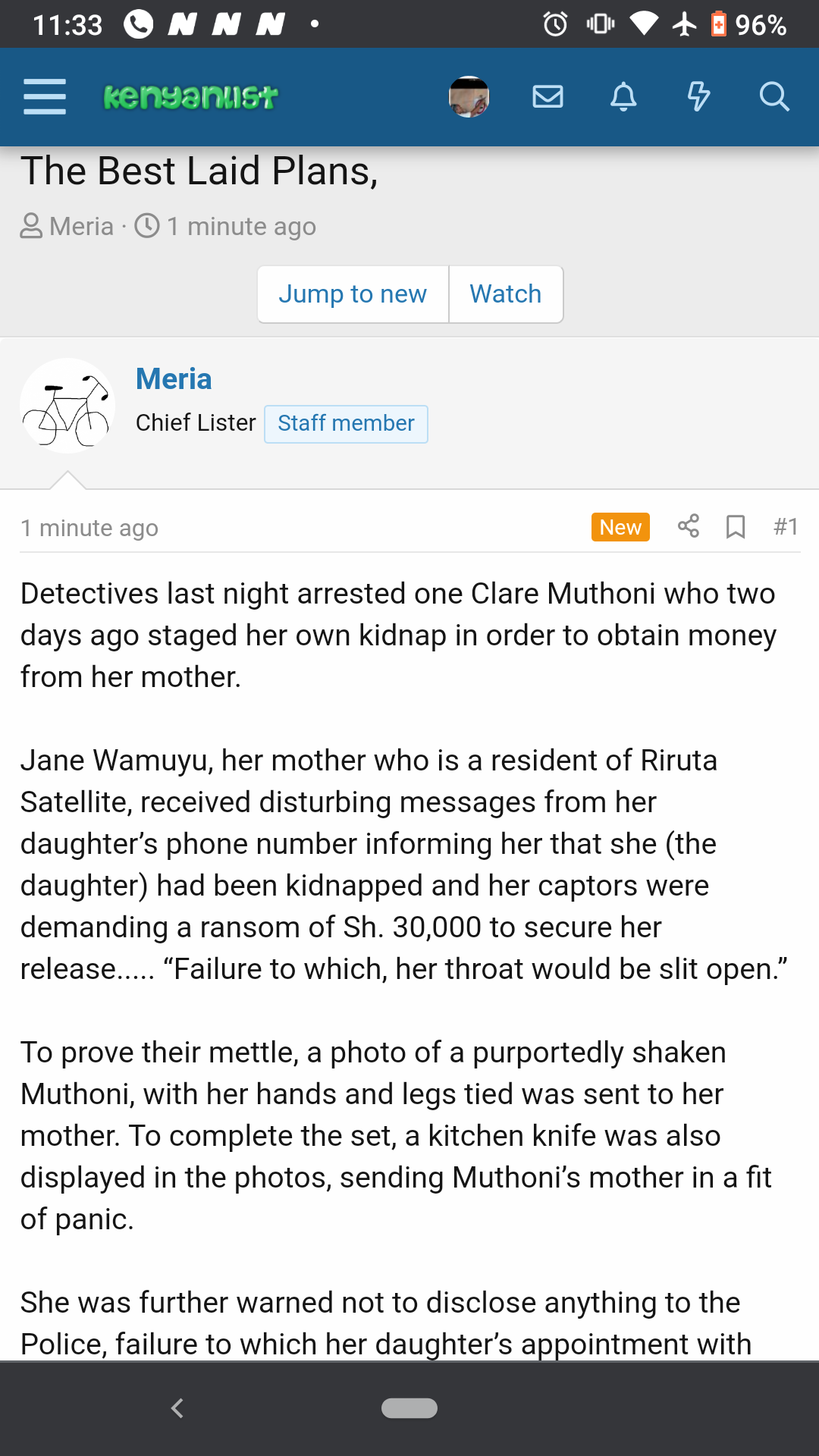Screen dimensions: 819x1456
Task: Bookmark post number one
Action: pos(735,526)
